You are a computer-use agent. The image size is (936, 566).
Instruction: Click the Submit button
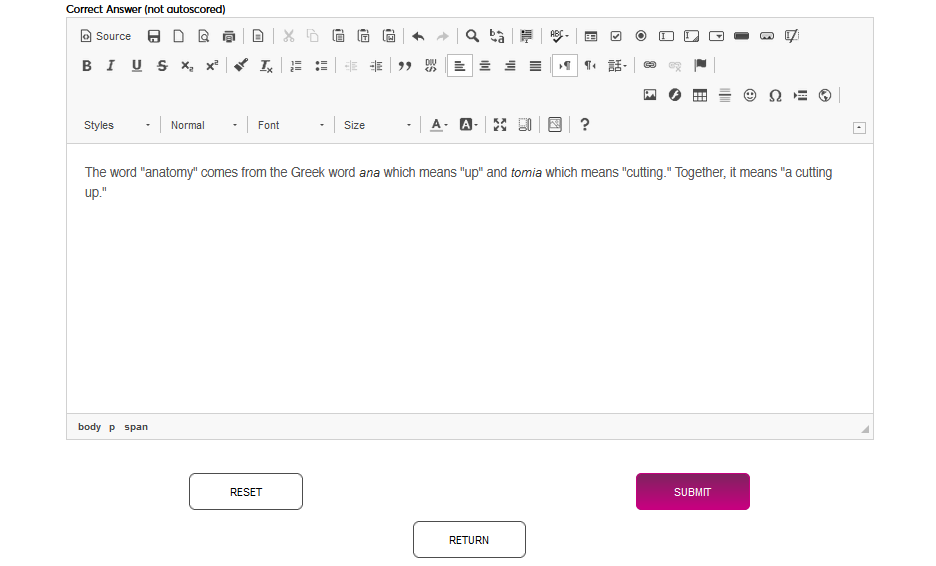click(692, 491)
